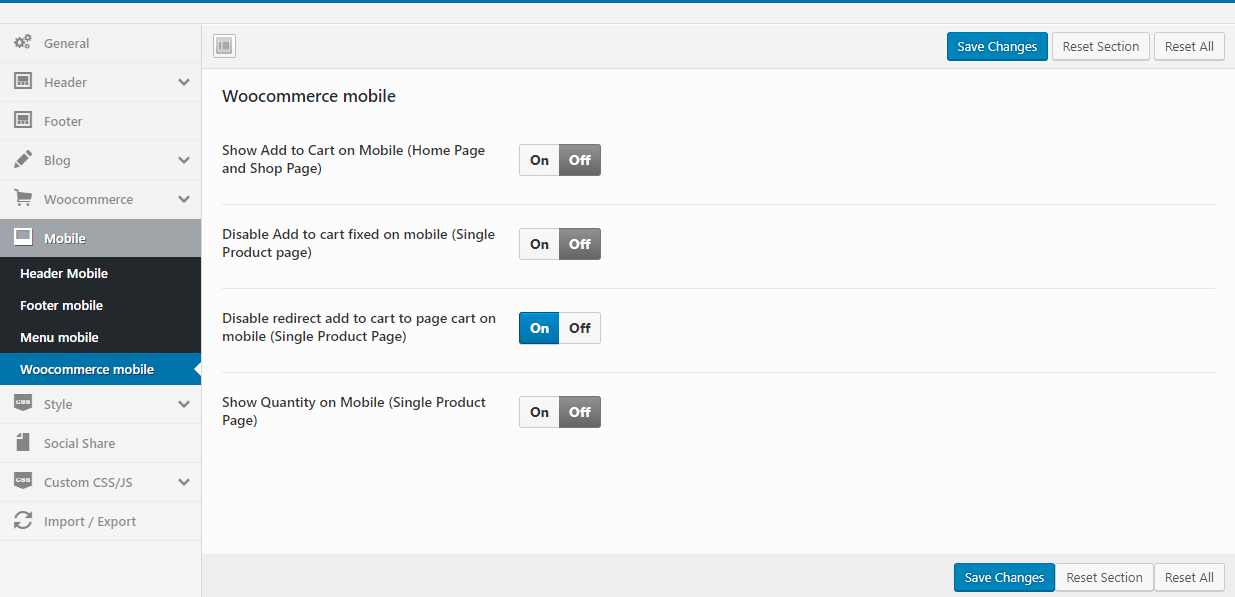Turn on Disable Add to cart fixed
Screen dimensions: 1235x597
539,244
